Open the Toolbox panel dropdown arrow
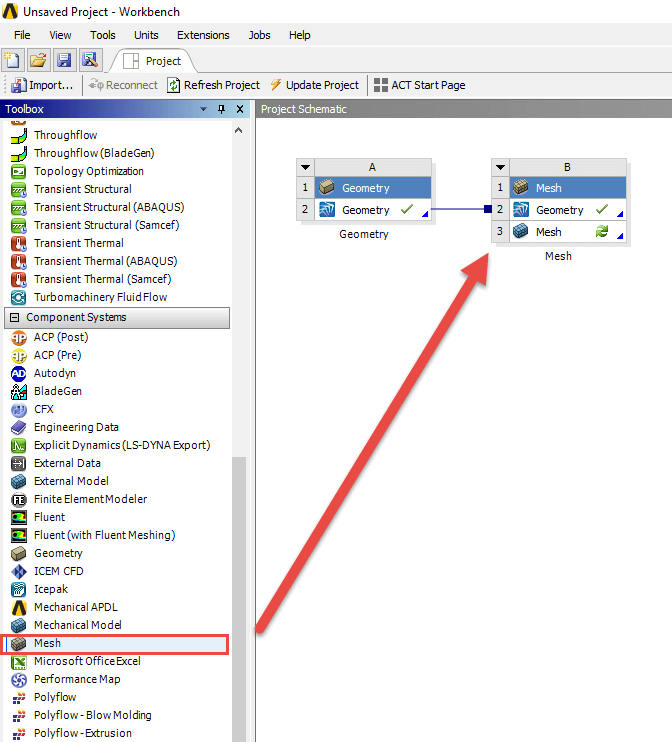 click(x=203, y=109)
